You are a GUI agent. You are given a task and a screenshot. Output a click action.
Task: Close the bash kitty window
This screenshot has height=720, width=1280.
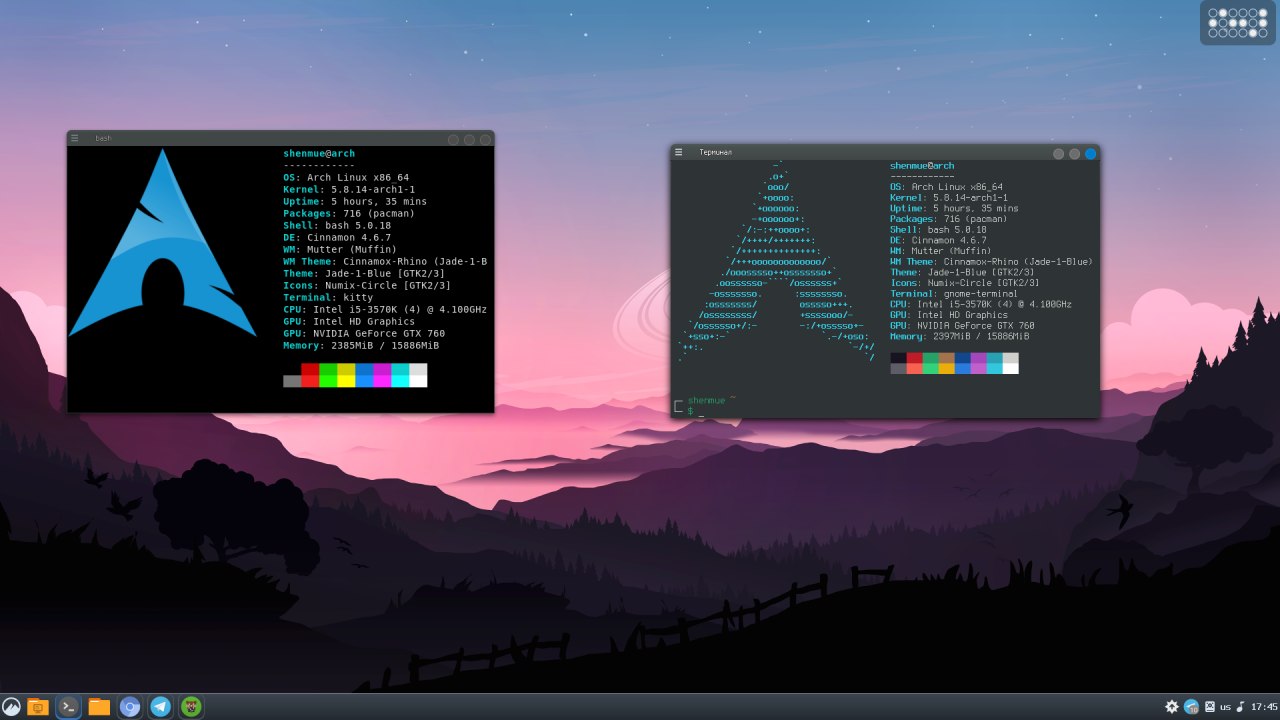click(485, 140)
